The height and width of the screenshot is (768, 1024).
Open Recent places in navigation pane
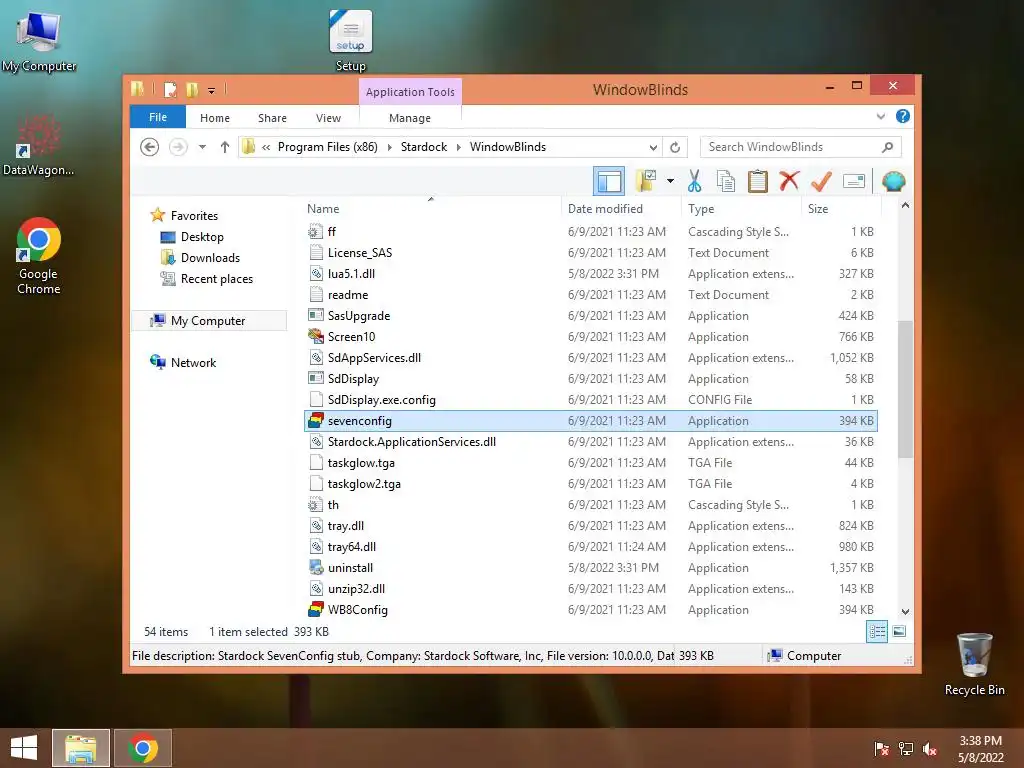click(x=216, y=279)
